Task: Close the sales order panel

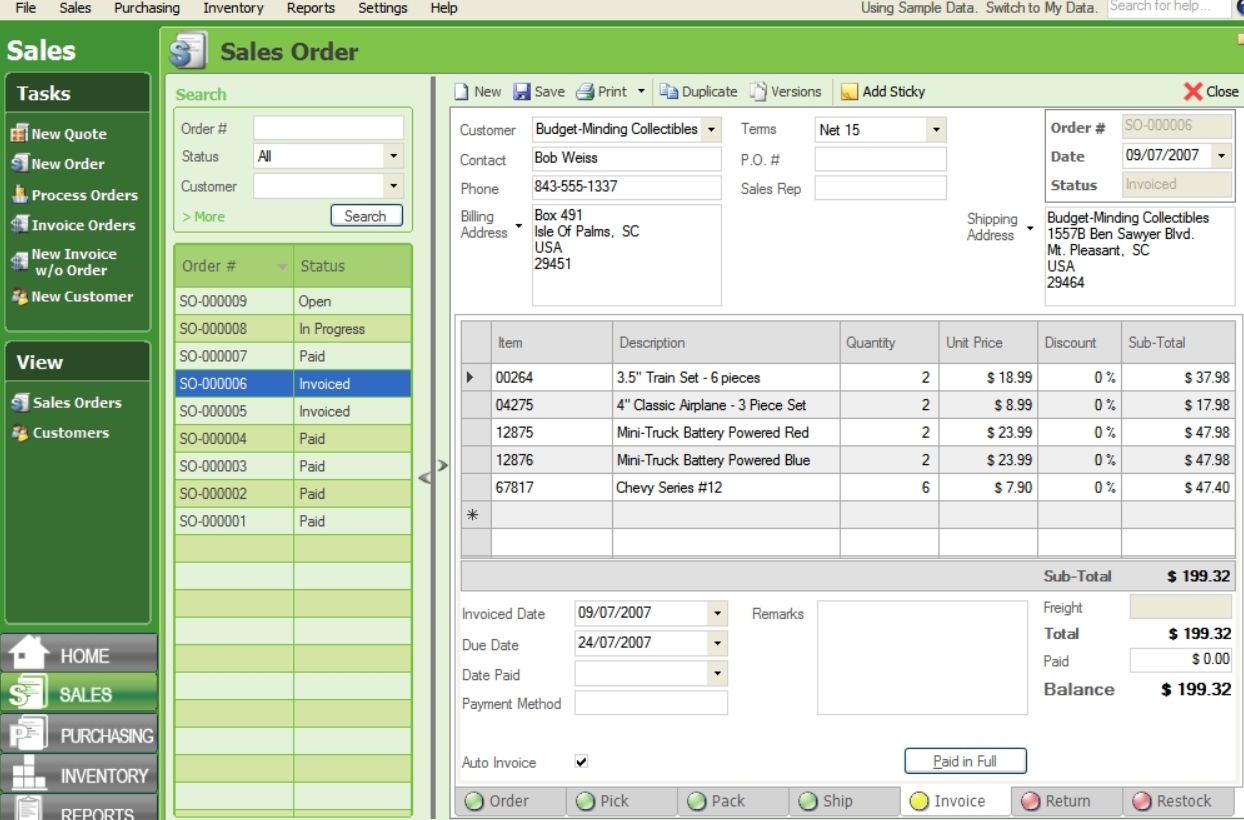Action: 1211,91
